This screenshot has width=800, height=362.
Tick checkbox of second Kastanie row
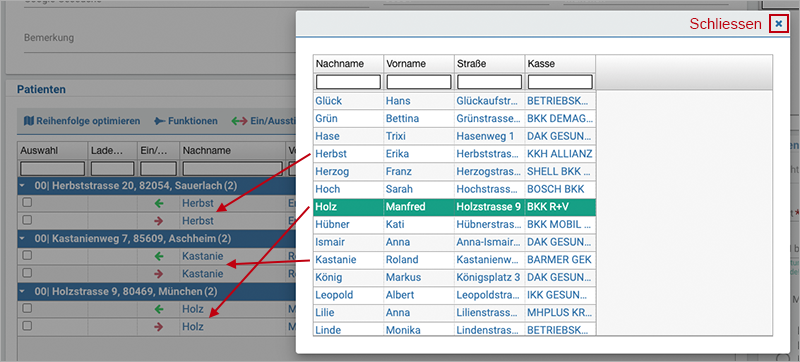27,273
